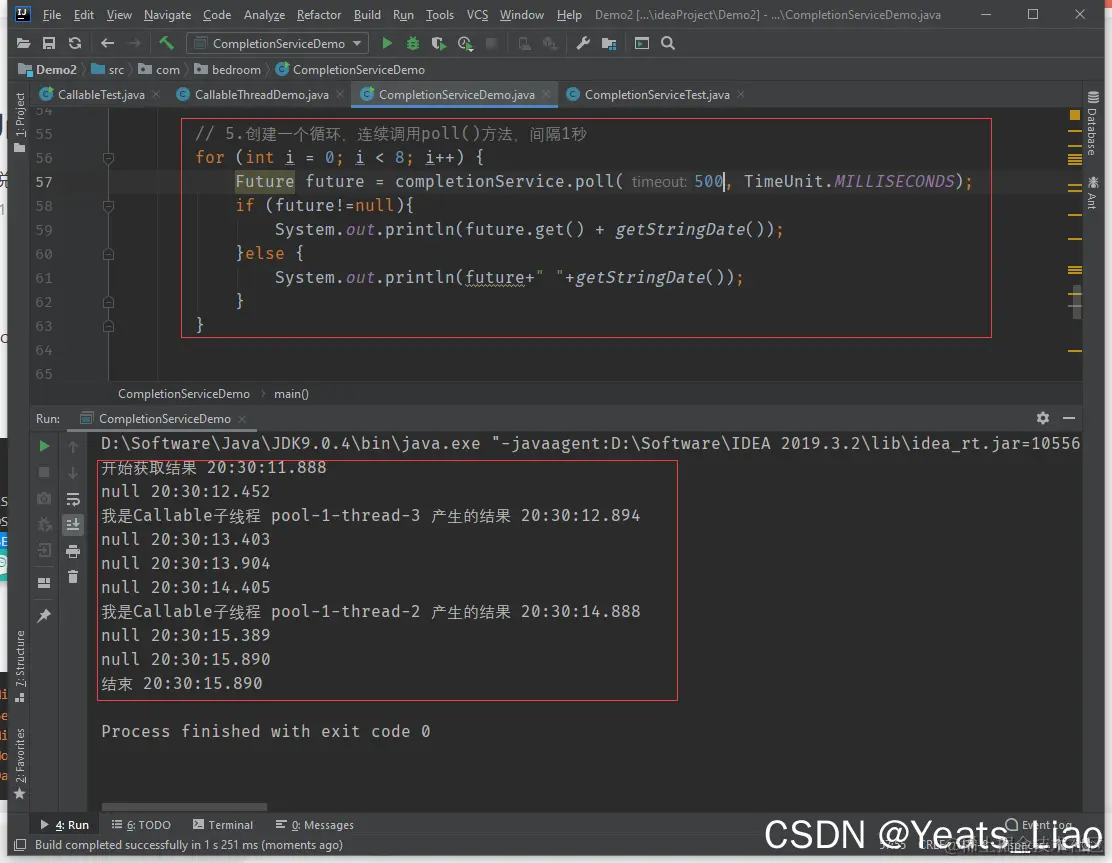This screenshot has width=1112, height=863.
Task: Open the Ant tool window
Action: pyautogui.click(x=1092, y=192)
